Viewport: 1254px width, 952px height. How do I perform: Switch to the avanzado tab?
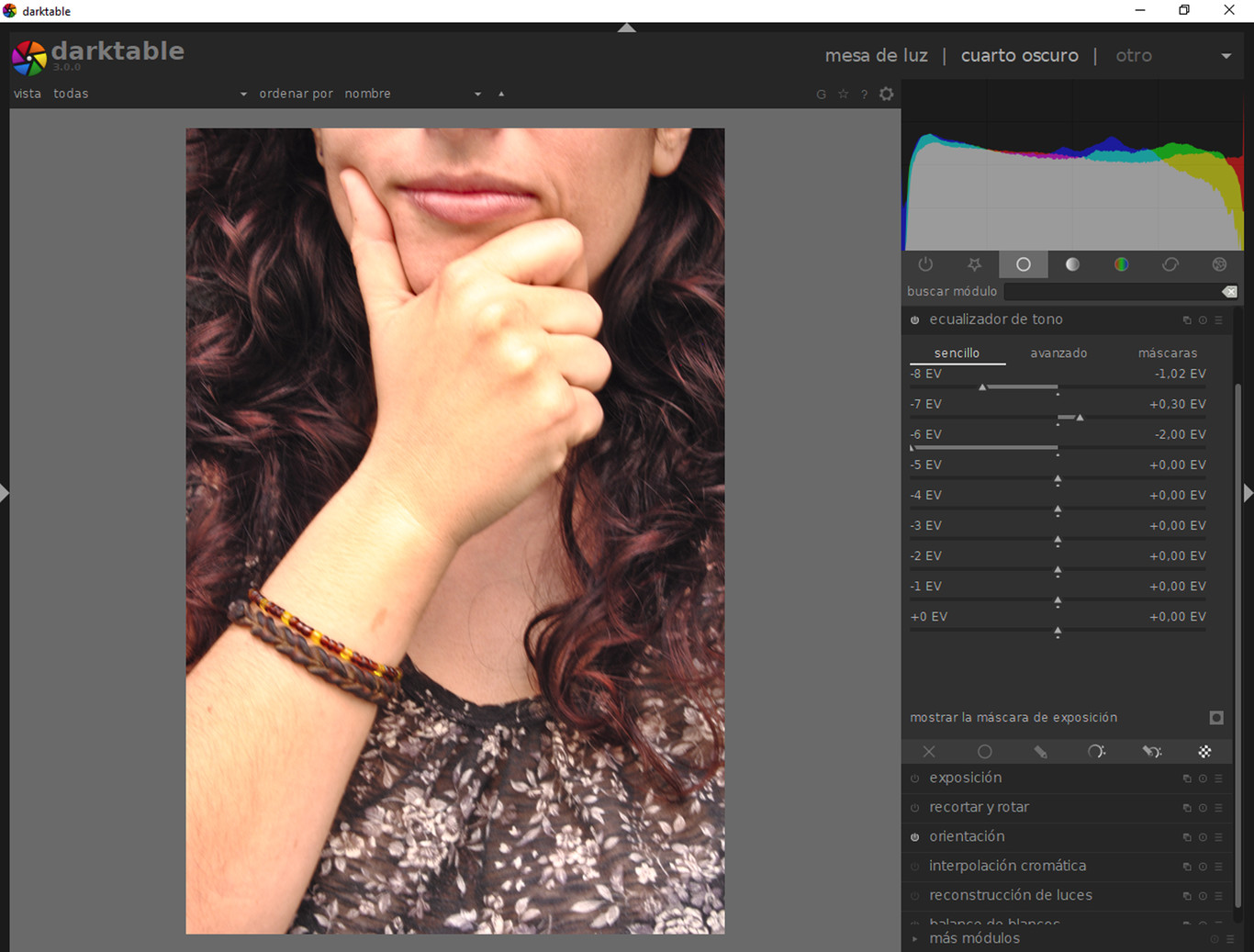click(x=1058, y=353)
